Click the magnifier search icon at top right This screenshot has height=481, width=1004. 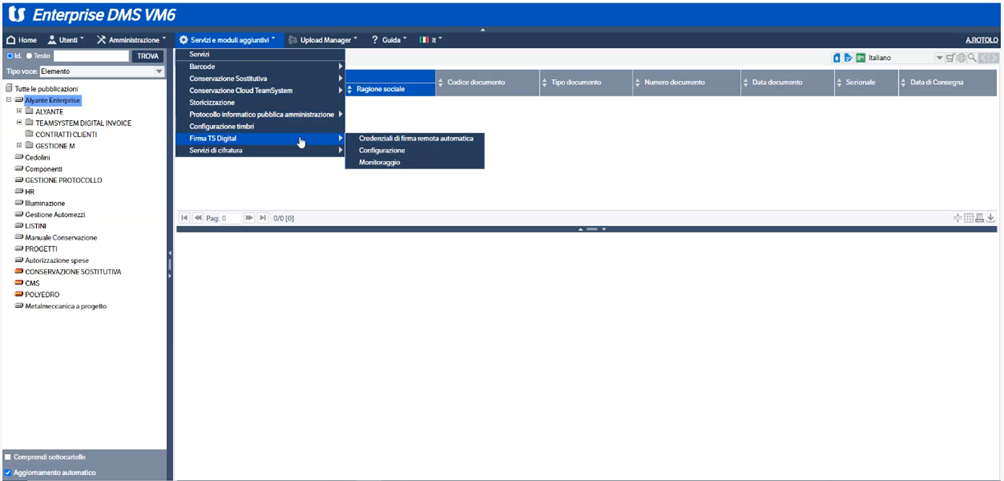coord(971,58)
